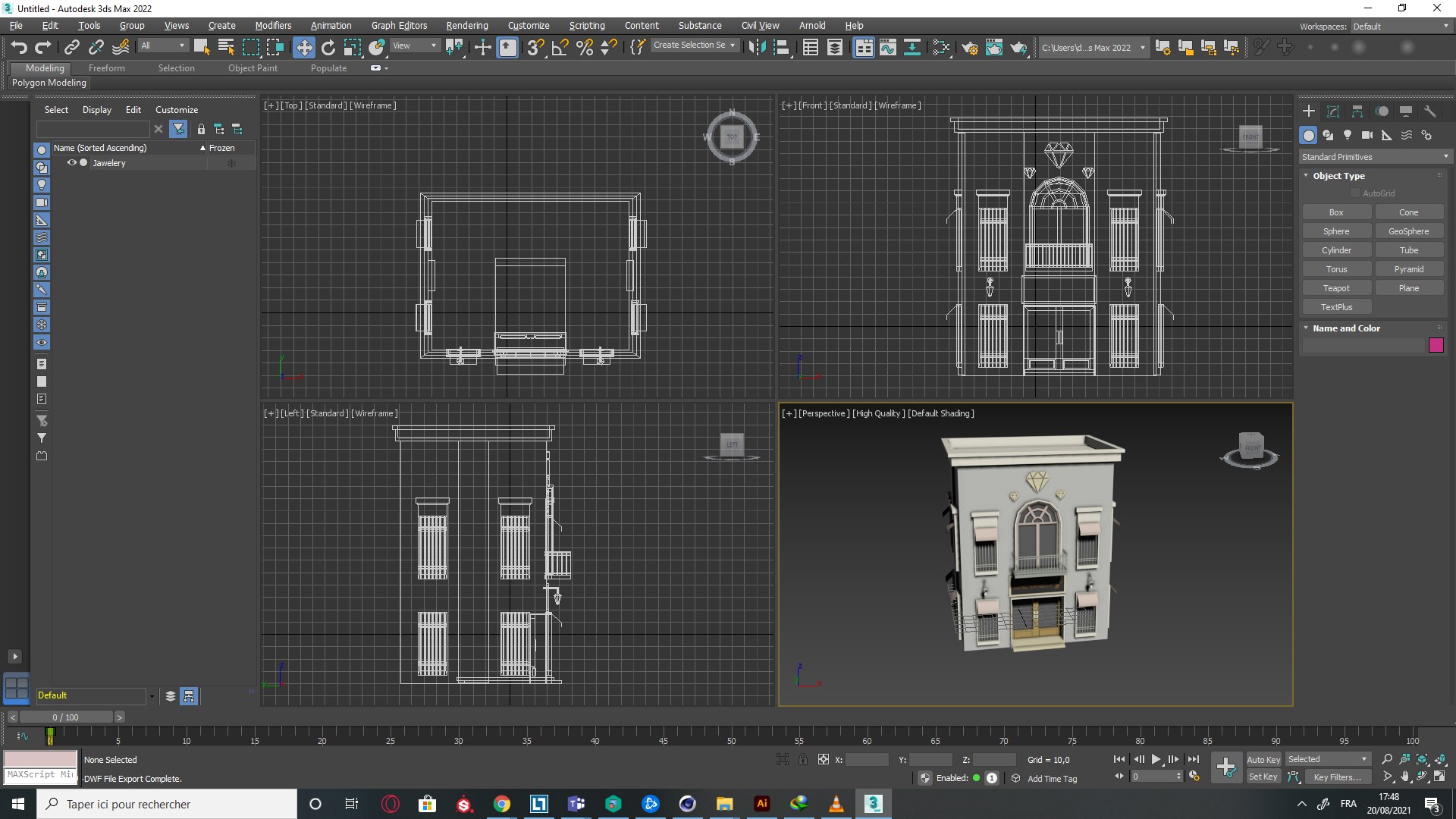Click the Unlink Selection icon
The height and width of the screenshot is (819, 1456).
coord(96,47)
